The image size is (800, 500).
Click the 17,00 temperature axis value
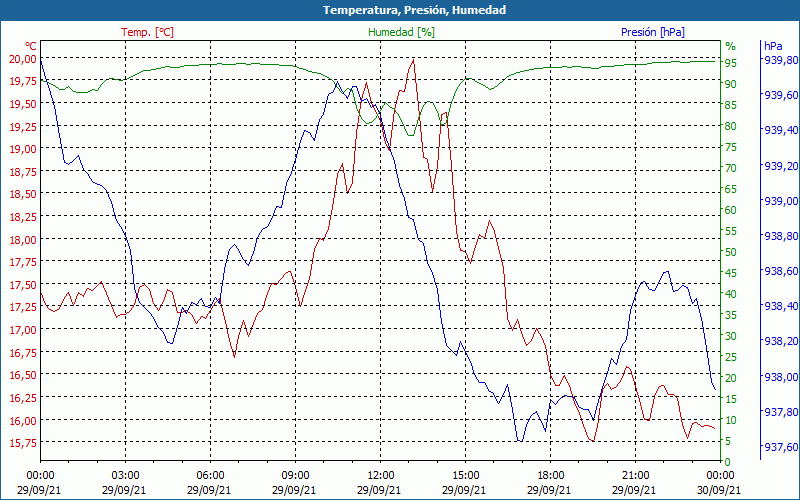pos(22,331)
